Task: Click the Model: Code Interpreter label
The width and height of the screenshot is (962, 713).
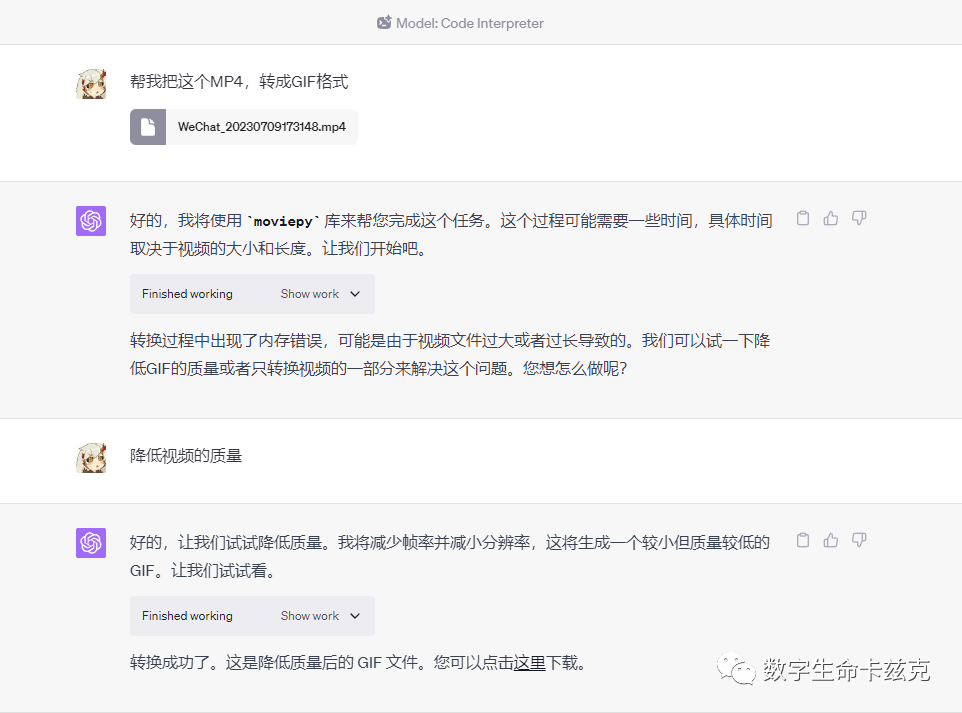Action: [x=469, y=23]
